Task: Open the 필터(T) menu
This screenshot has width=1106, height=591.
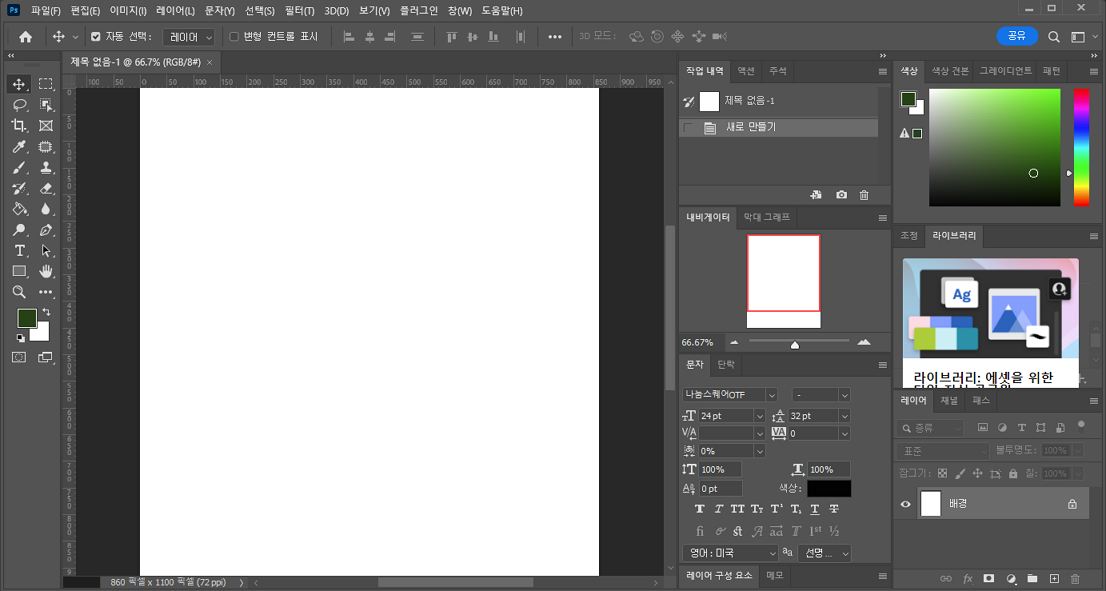Action: [x=300, y=11]
